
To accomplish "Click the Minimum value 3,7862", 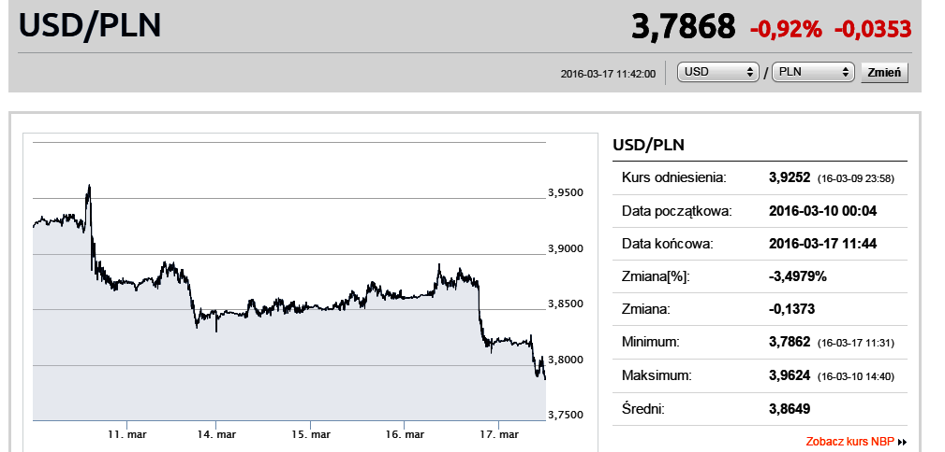I will (791, 342).
